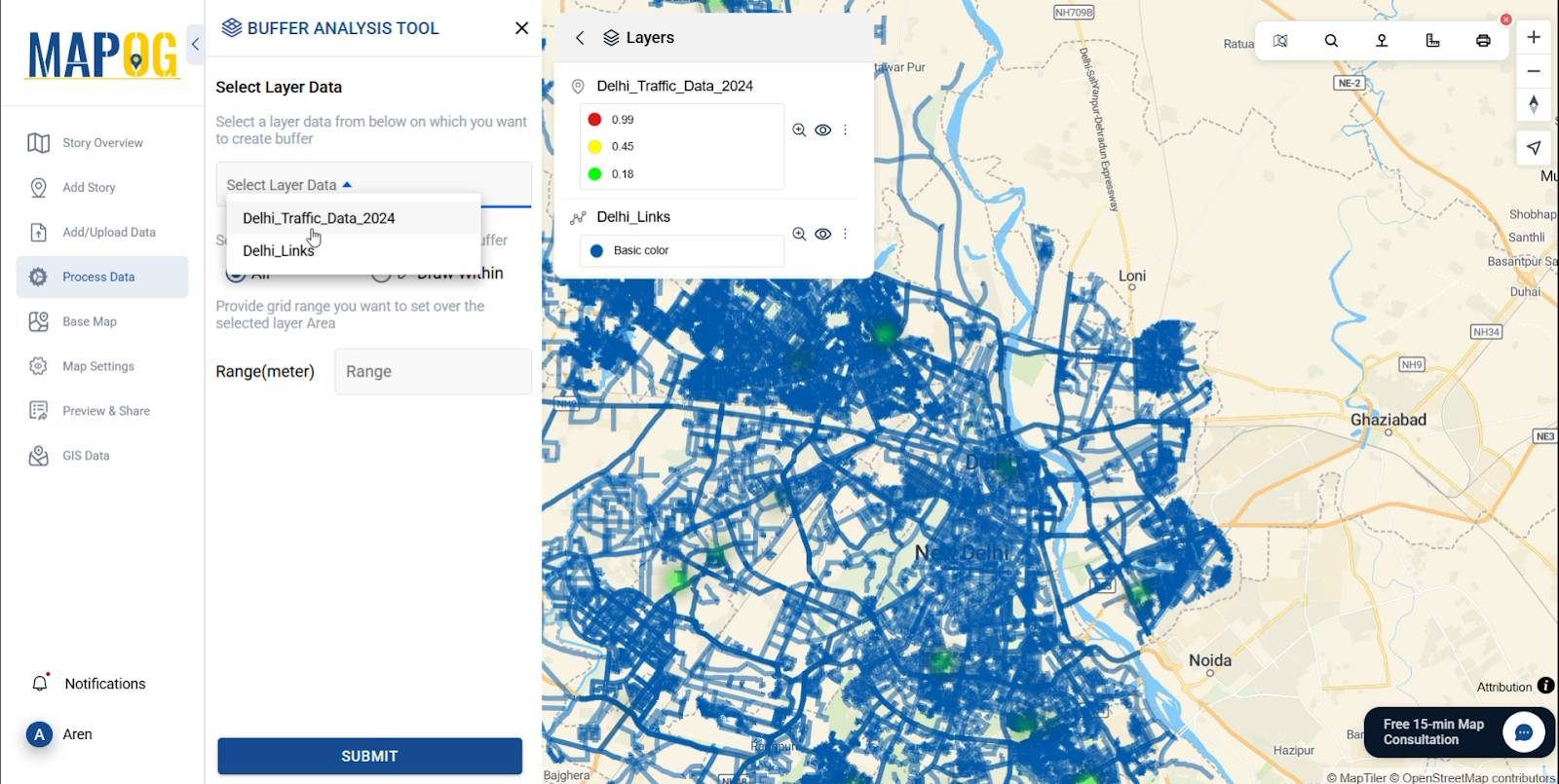
Task: Select Process Data in the sidebar
Action: 102,278
